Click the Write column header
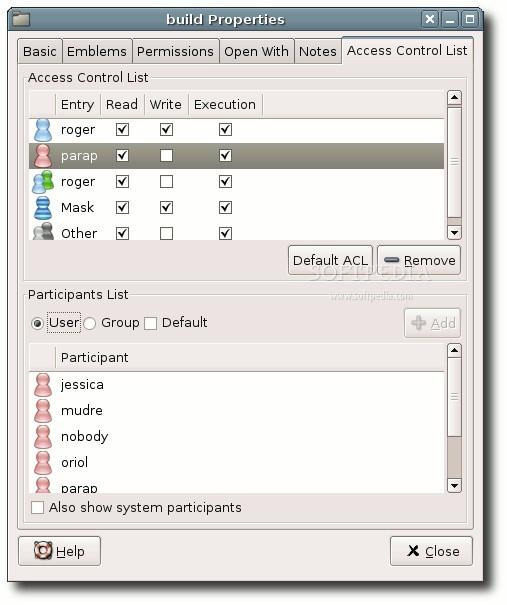Screen dimensions: 507x605 166,105
